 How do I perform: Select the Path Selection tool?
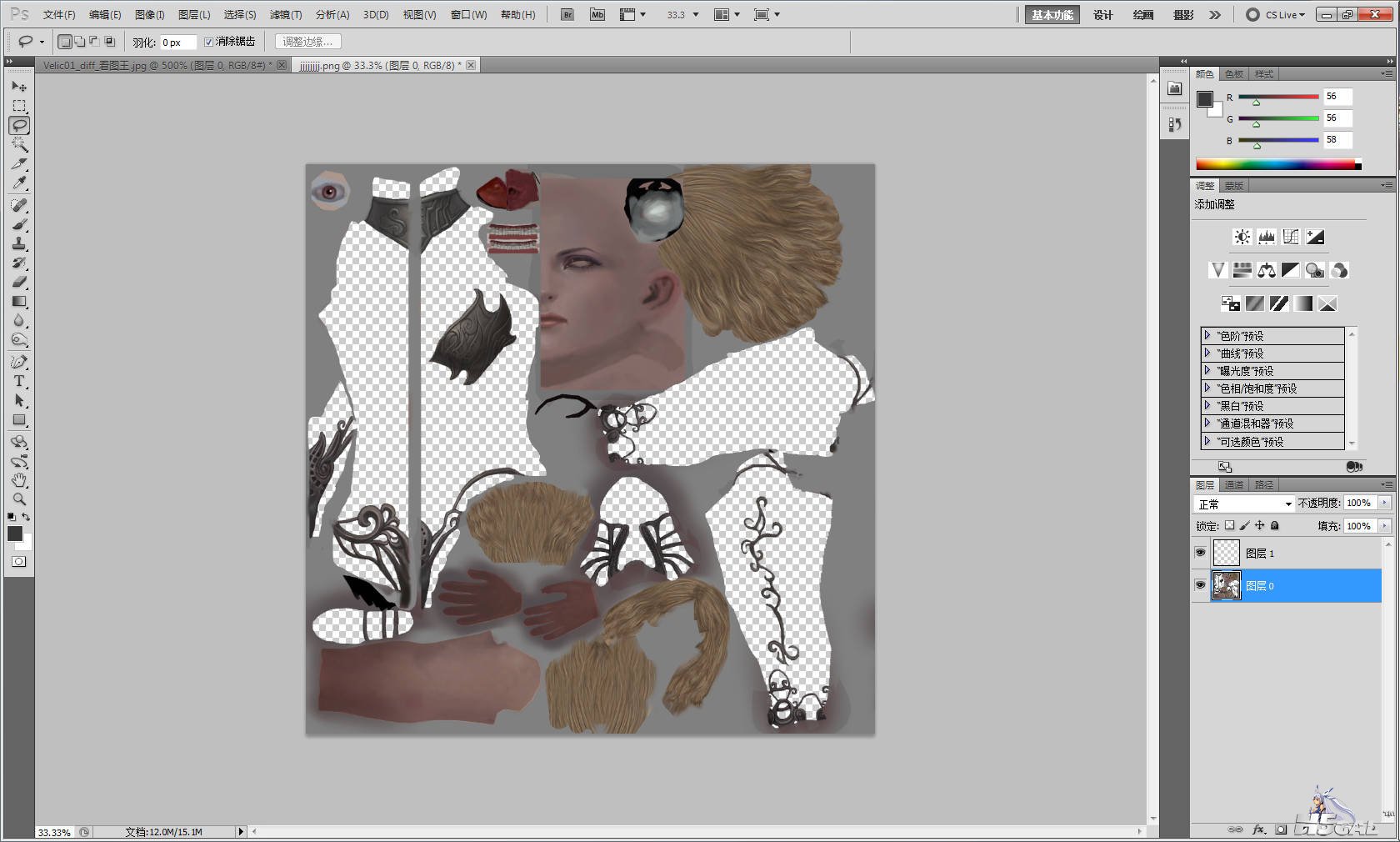19,400
